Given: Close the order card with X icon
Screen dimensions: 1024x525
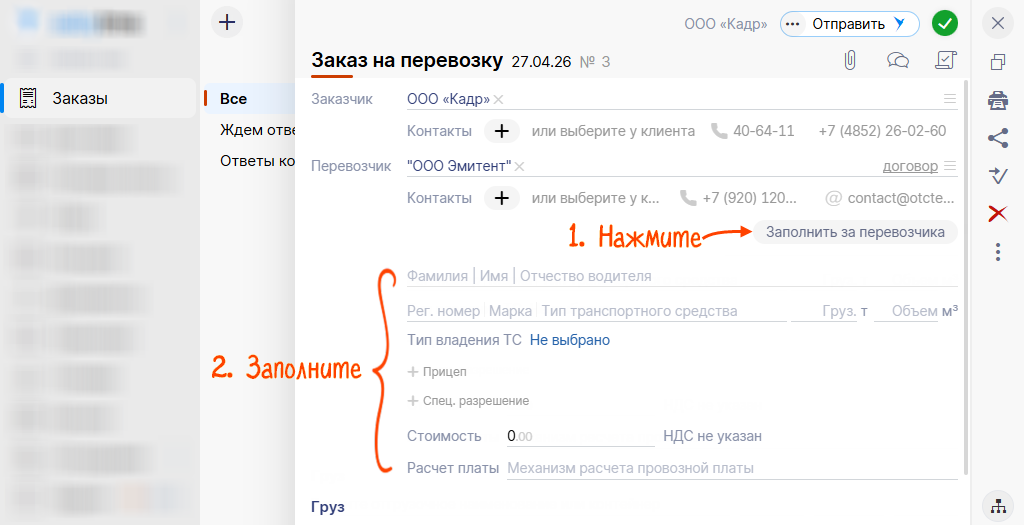Looking at the screenshot, I should coord(998,24).
